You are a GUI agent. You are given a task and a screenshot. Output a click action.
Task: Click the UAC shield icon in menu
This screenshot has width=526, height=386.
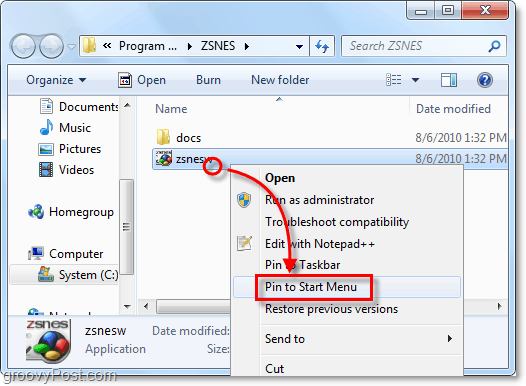(x=244, y=200)
